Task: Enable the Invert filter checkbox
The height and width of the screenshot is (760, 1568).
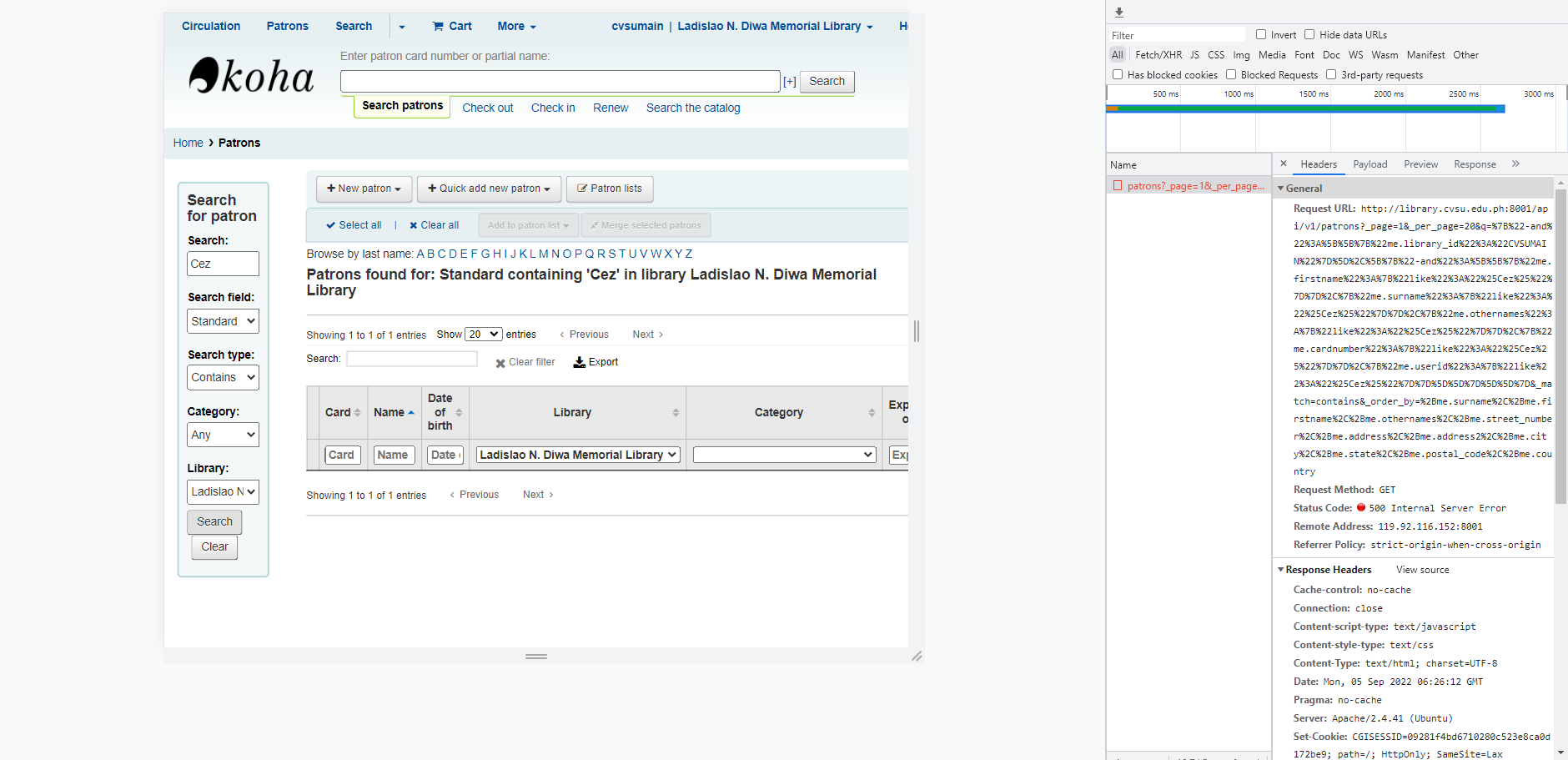Action: [1261, 35]
